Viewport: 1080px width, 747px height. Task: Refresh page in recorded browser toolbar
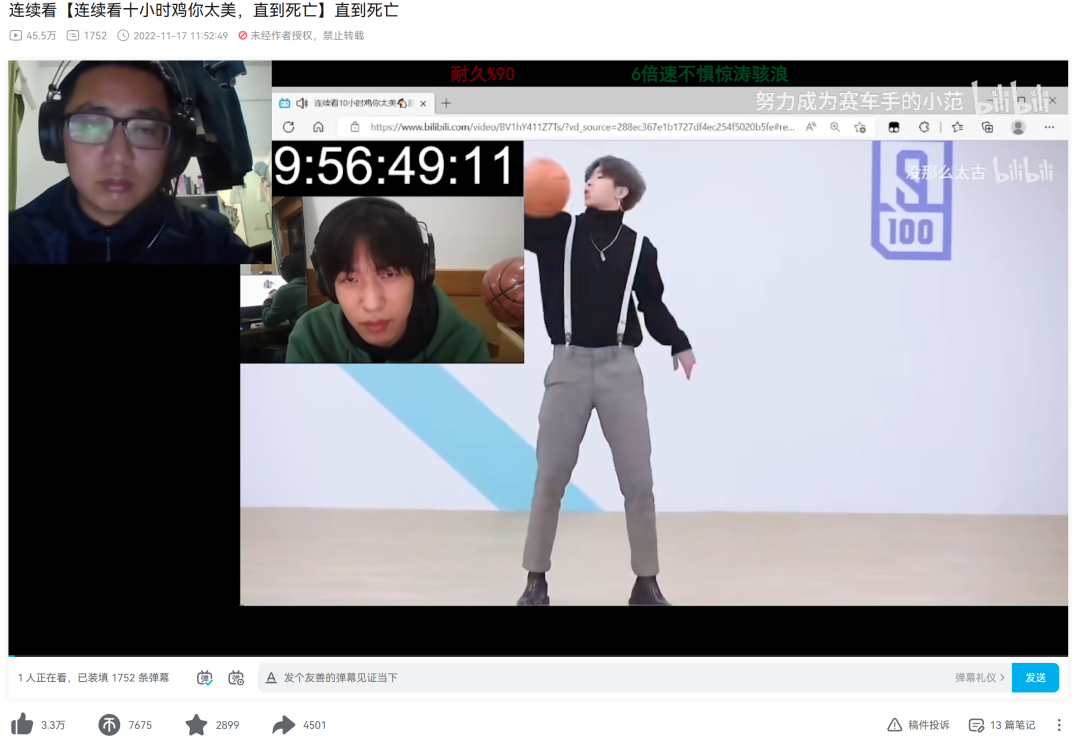[289, 127]
